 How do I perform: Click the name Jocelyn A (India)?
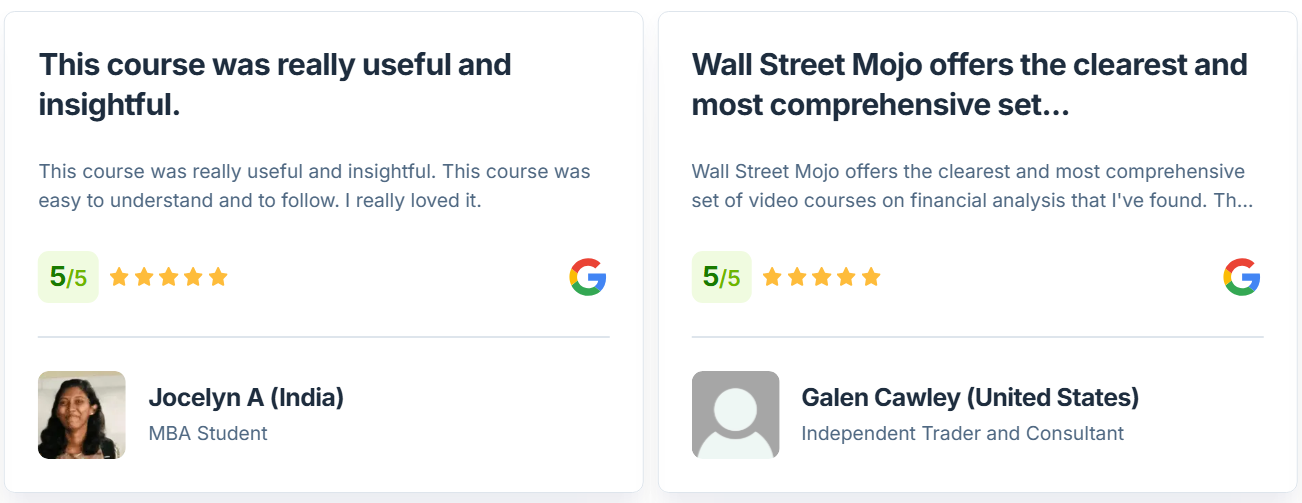[246, 397]
